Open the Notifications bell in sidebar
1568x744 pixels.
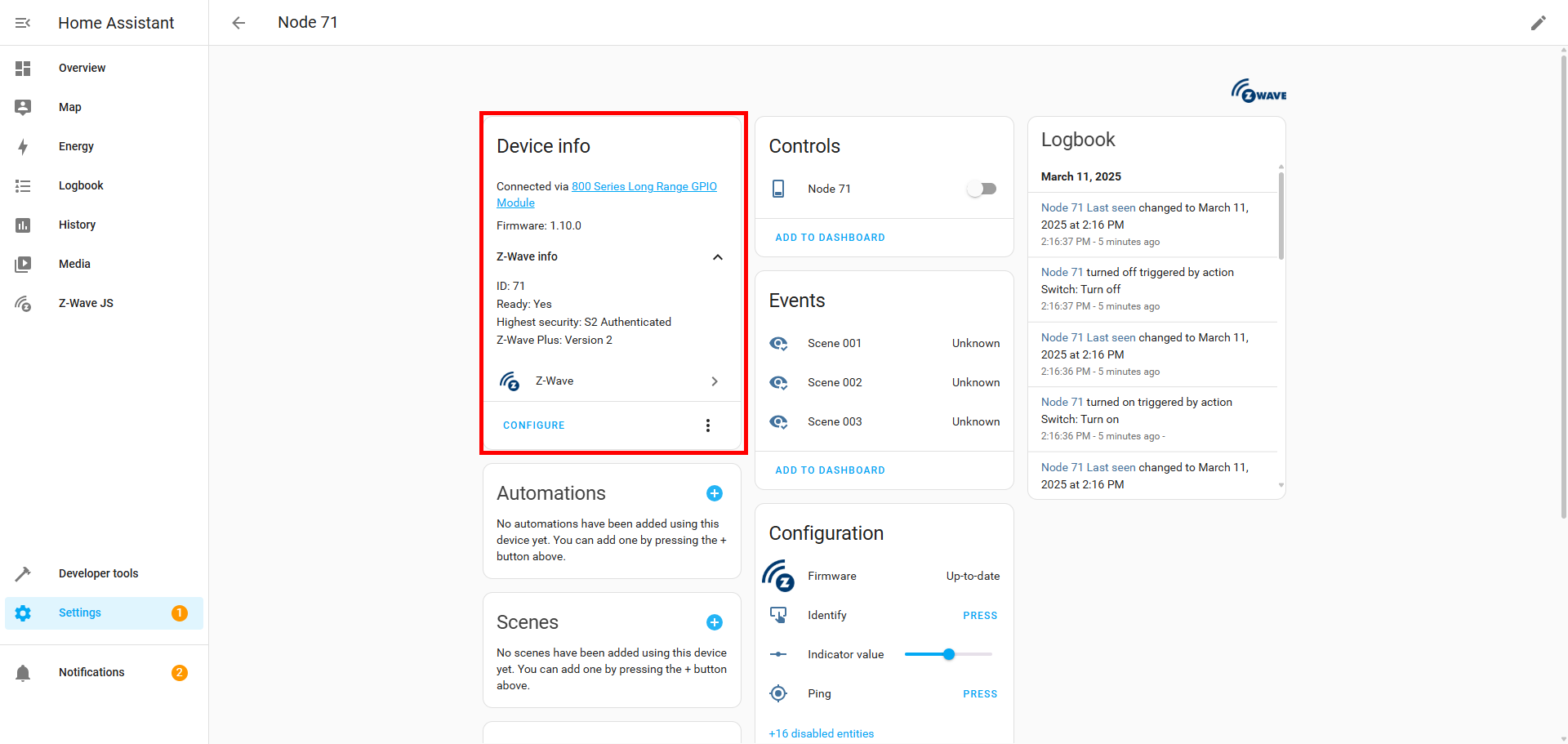23,673
